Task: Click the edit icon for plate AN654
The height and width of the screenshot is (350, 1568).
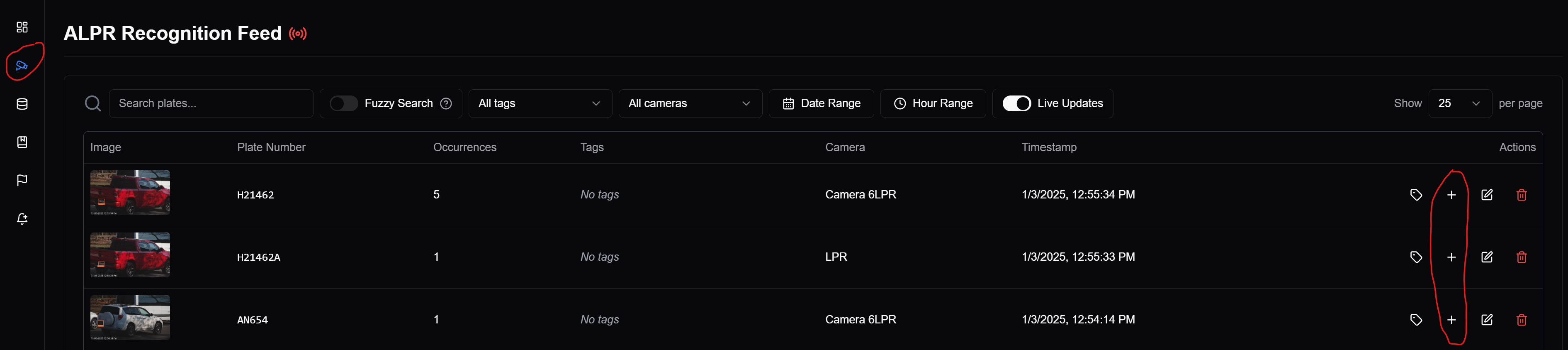Action: pos(1486,320)
